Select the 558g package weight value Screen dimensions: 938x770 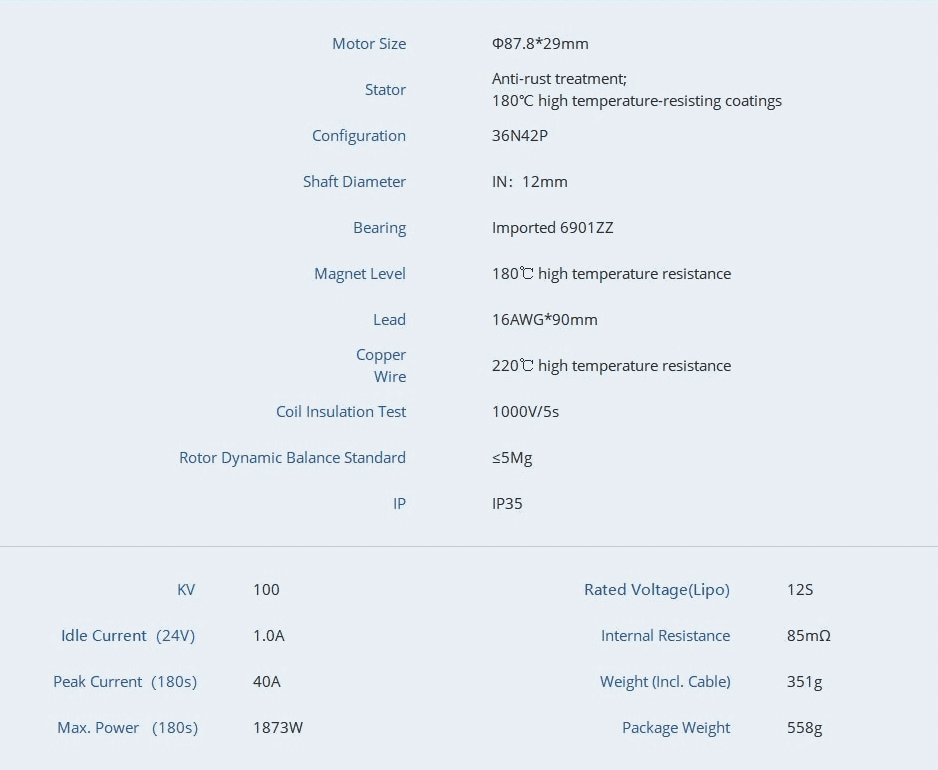805,728
